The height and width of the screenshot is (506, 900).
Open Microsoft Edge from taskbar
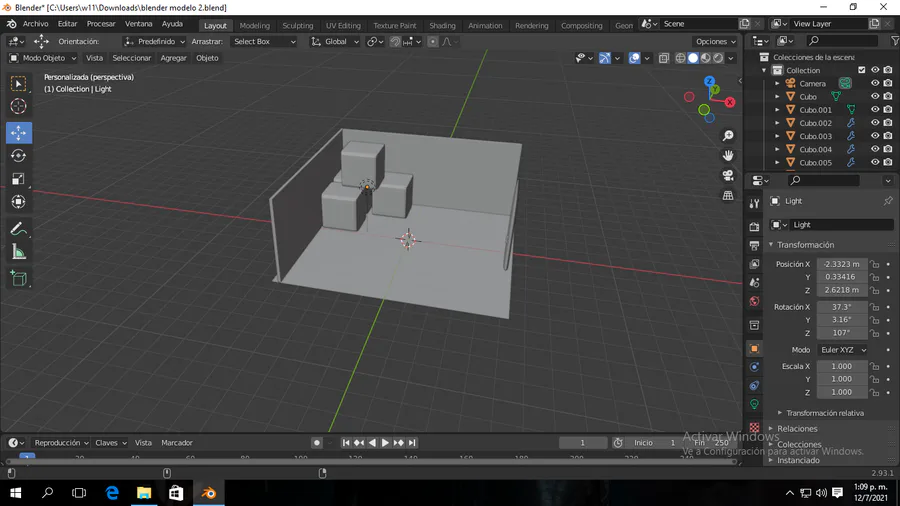112,493
